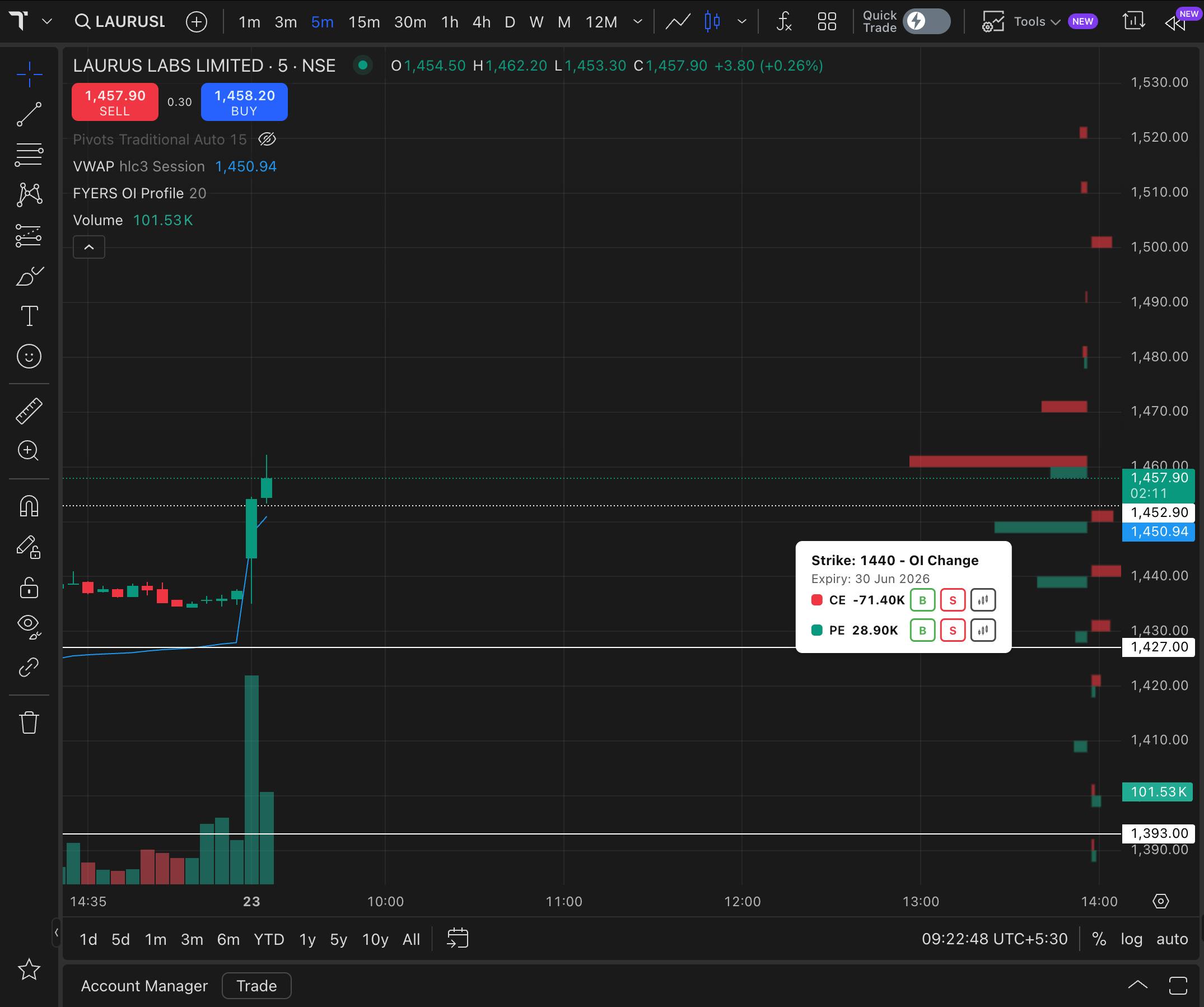This screenshot has width=1204, height=1007.
Task: Select the 5m timeframe
Action: (322, 22)
